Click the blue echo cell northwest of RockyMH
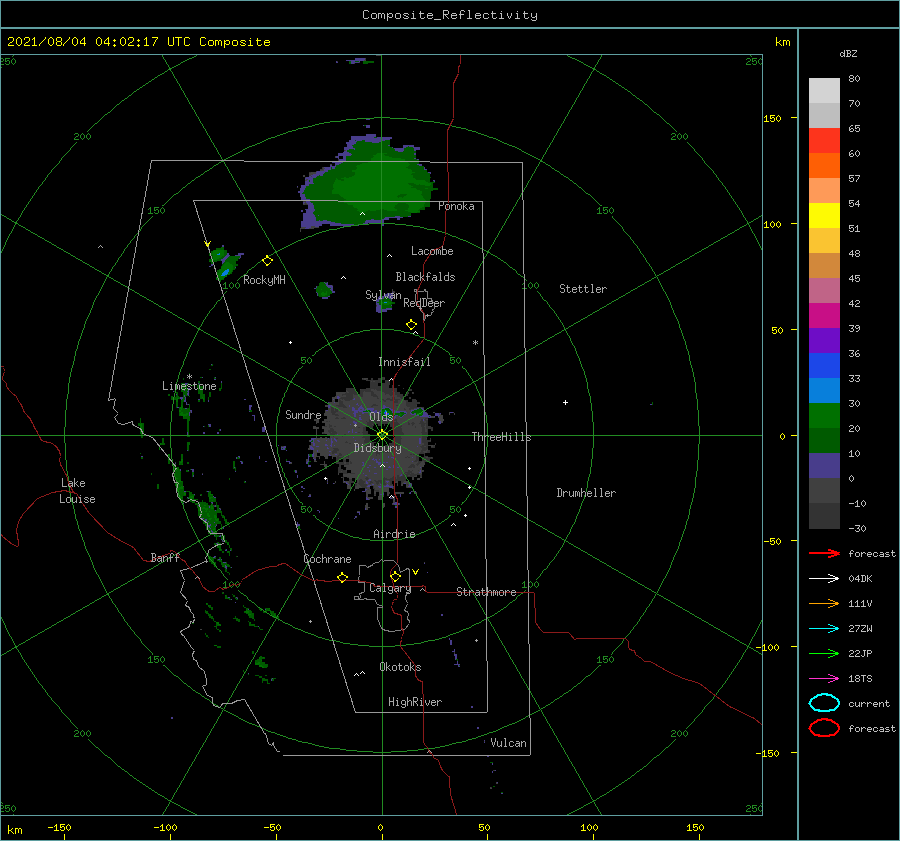Screen dimensions: 900x841 226,272
